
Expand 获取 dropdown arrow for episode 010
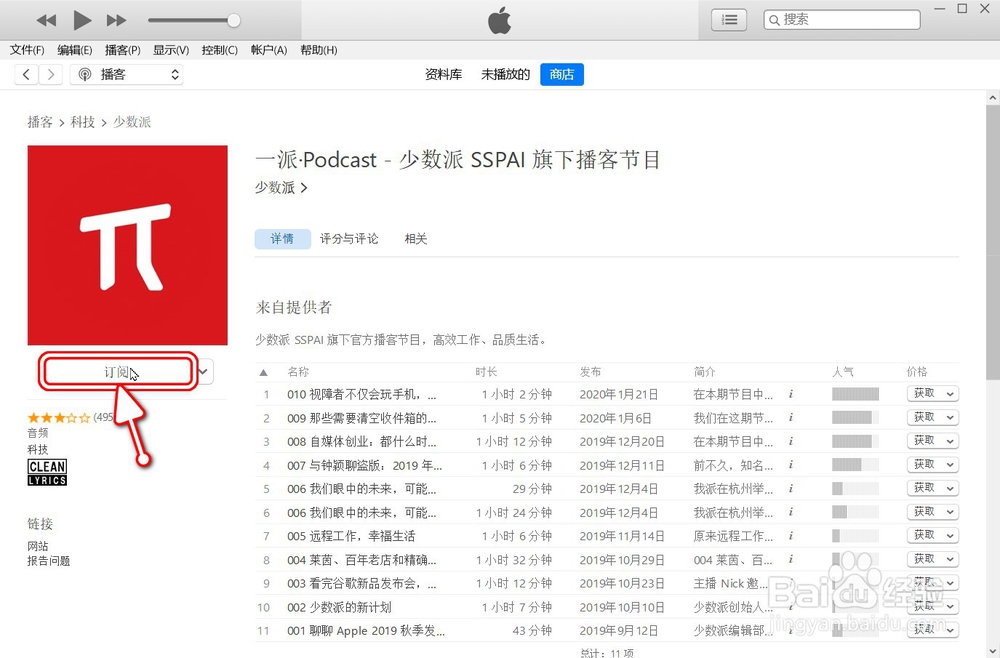[x=950, y=394]
